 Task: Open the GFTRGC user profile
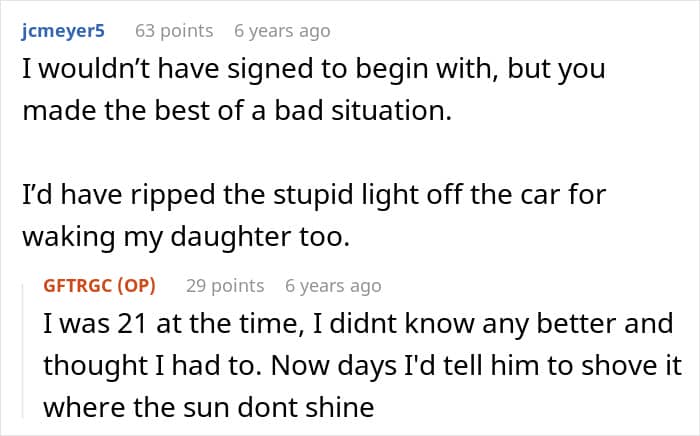coord(79,286)
